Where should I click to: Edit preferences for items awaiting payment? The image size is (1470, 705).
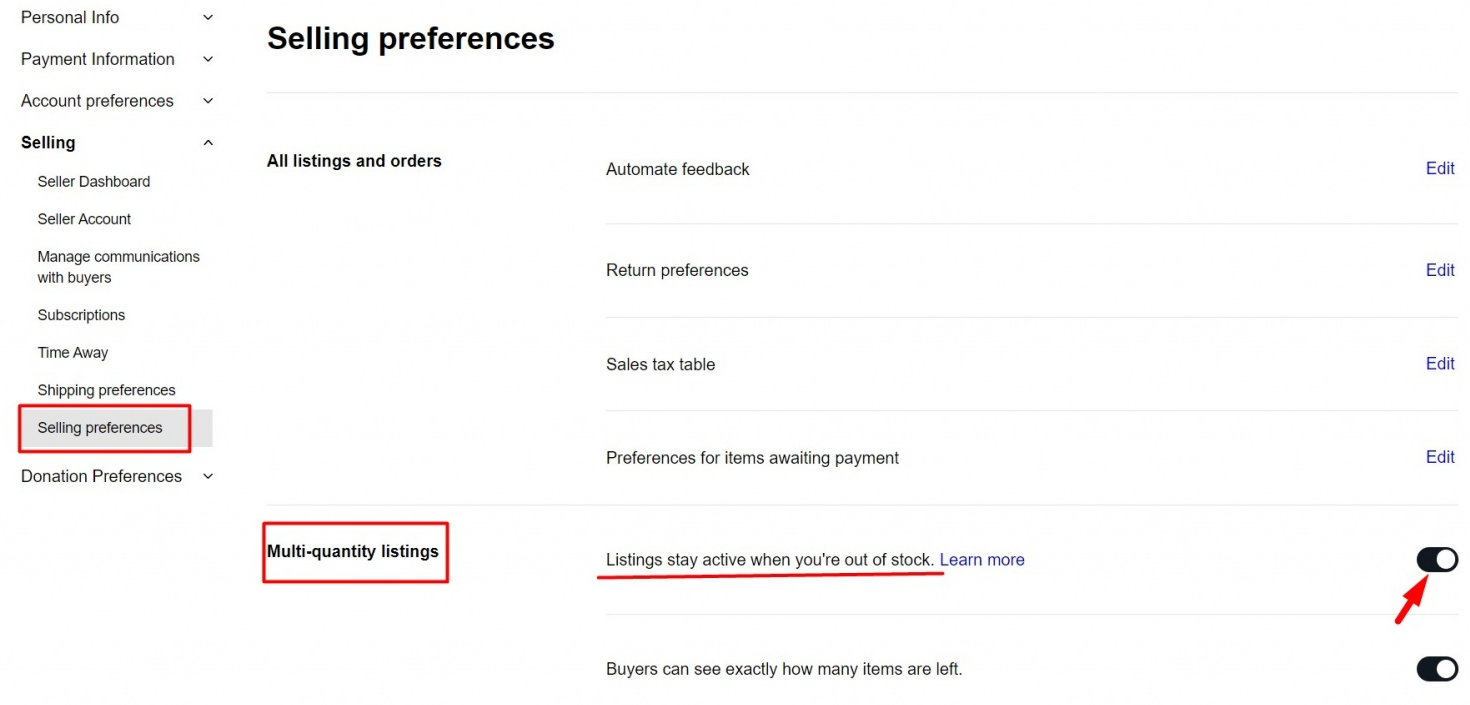[1439, 457]
